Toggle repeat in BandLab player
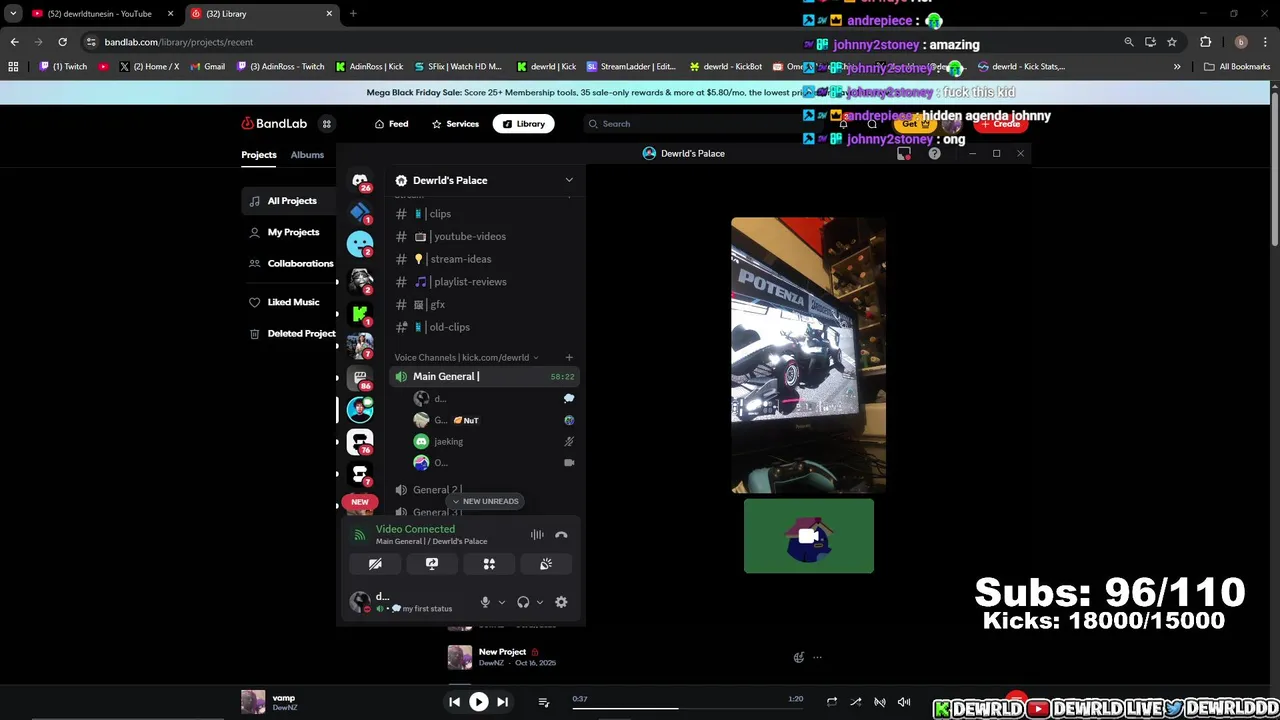The width and height of the screenshot is (1280, 720). click(831, 702)
